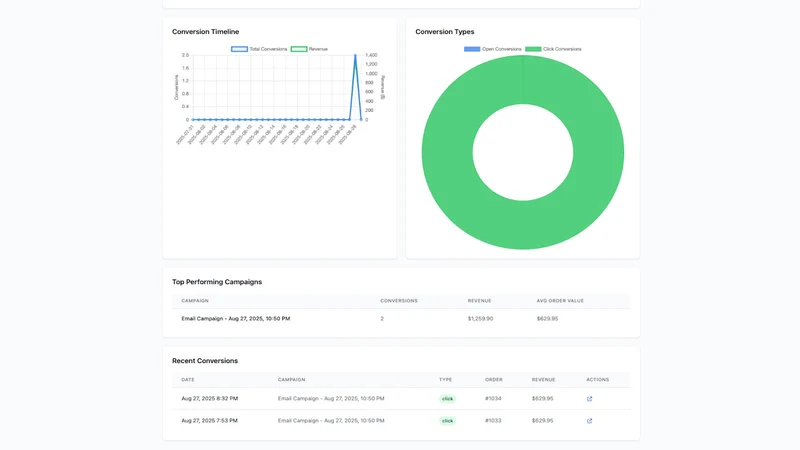Click the conversion peak on the timeline
The height and width of the screenshot is (450, 800).
tap(355, 55)
